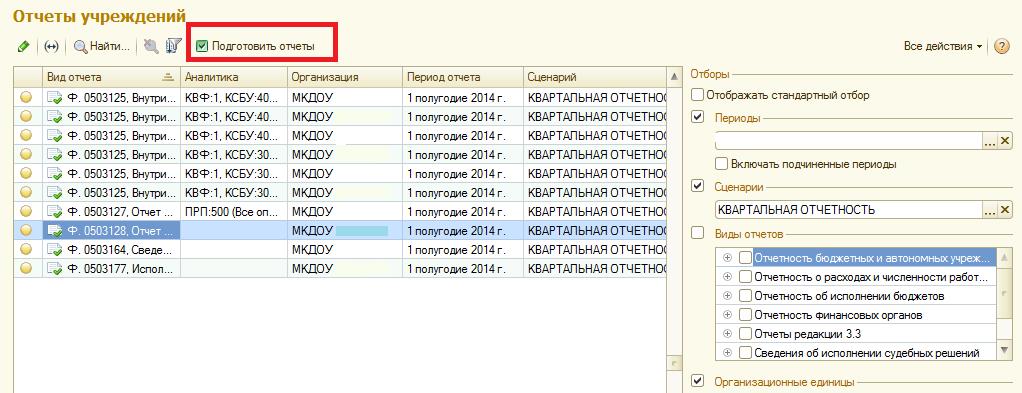Click document icon of Ф. 0503127 report
Viewport: 1022px width, 393px height.
click(55, 212)
